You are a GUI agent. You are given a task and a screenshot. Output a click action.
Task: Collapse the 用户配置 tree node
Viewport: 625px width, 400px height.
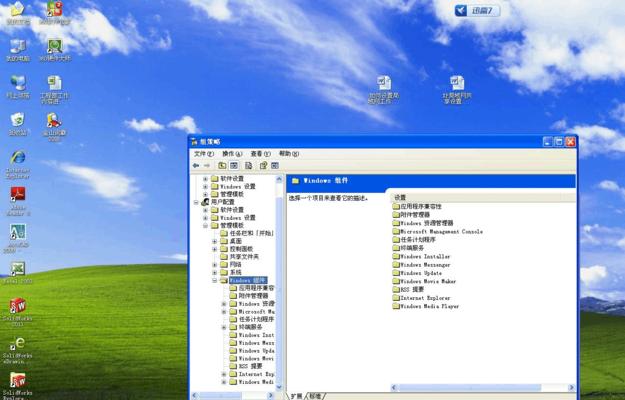click(196, 202)
